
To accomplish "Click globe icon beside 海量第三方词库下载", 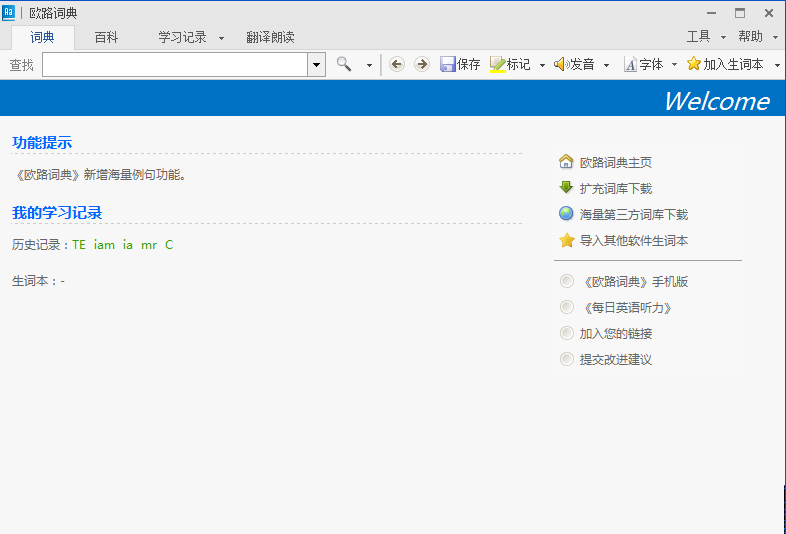I will point(566,214).
